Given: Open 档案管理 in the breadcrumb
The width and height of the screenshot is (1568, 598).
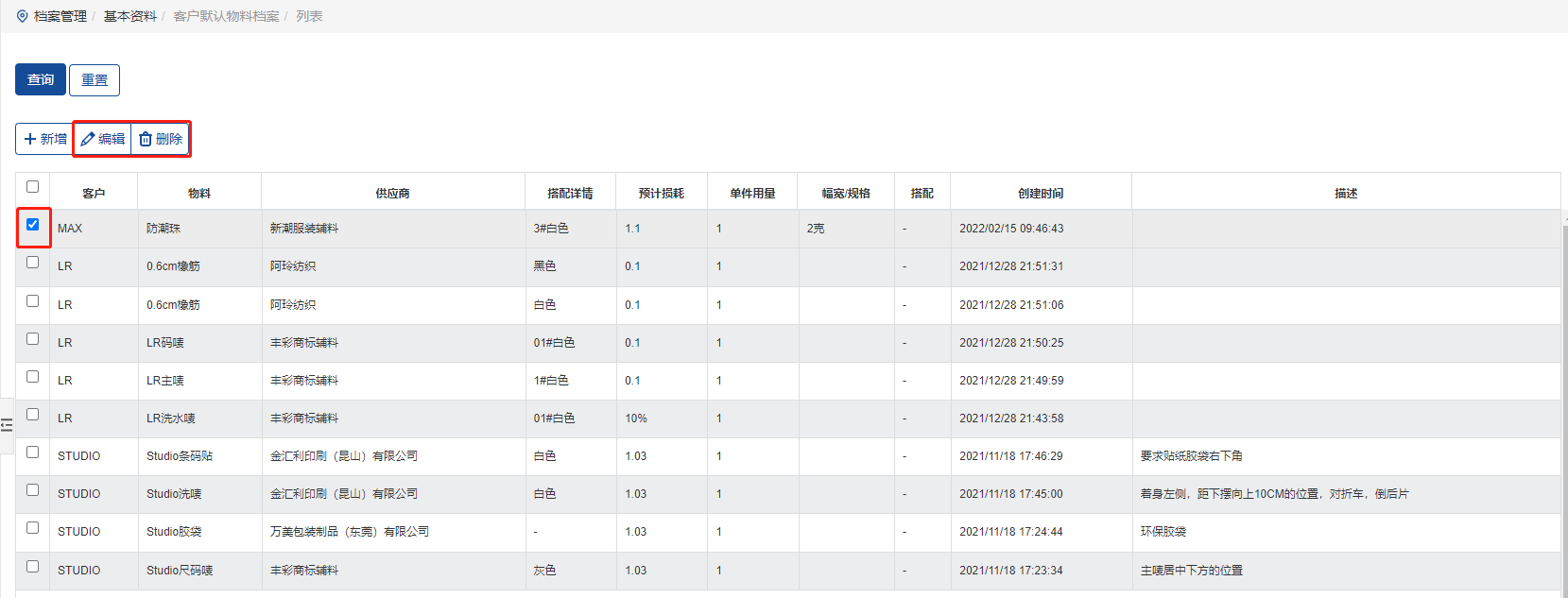Looking at the screenshot, I should 60,16.
